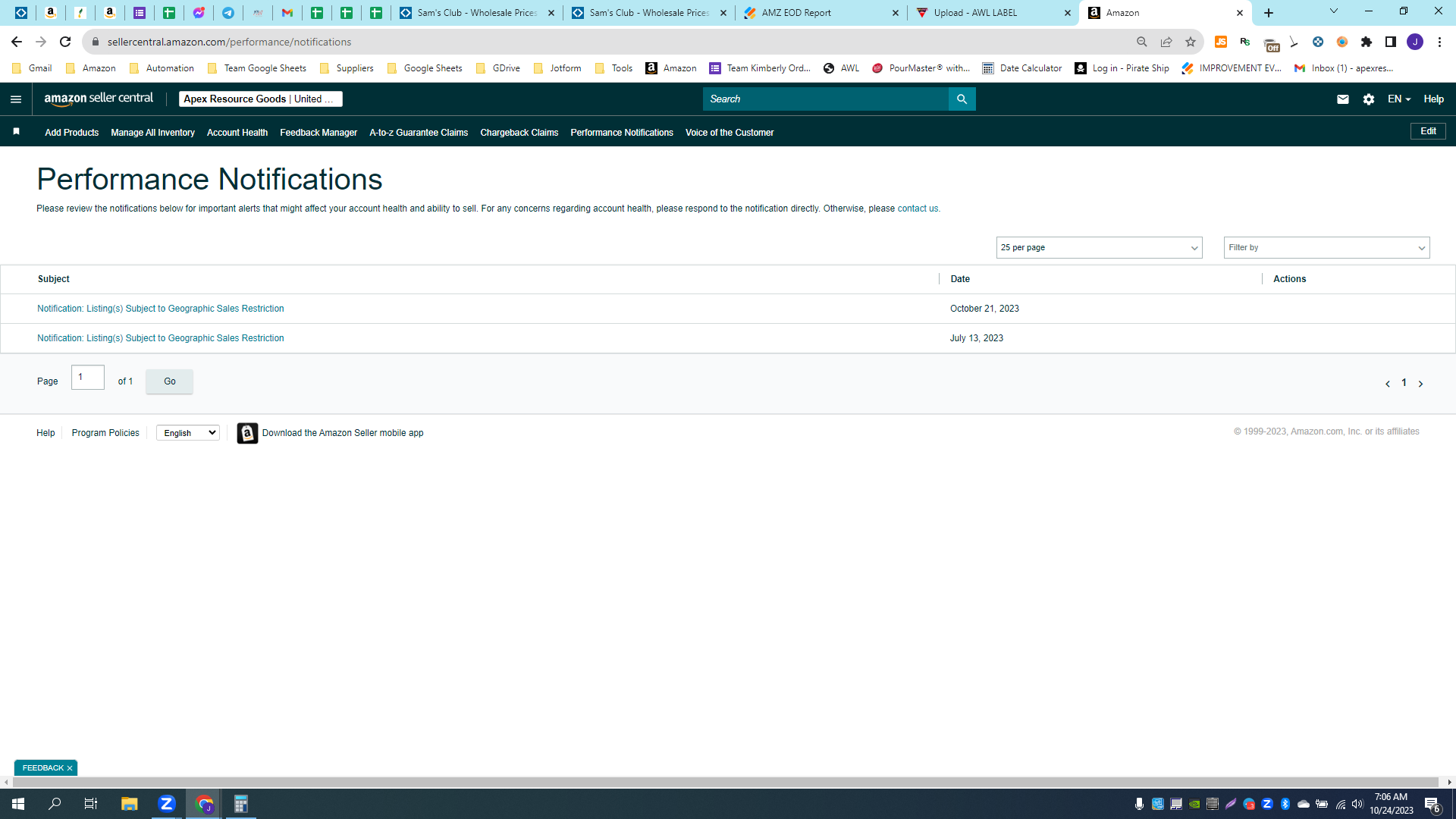
Task: Expand the EN language selector
Action: [x=1399, y=99]
